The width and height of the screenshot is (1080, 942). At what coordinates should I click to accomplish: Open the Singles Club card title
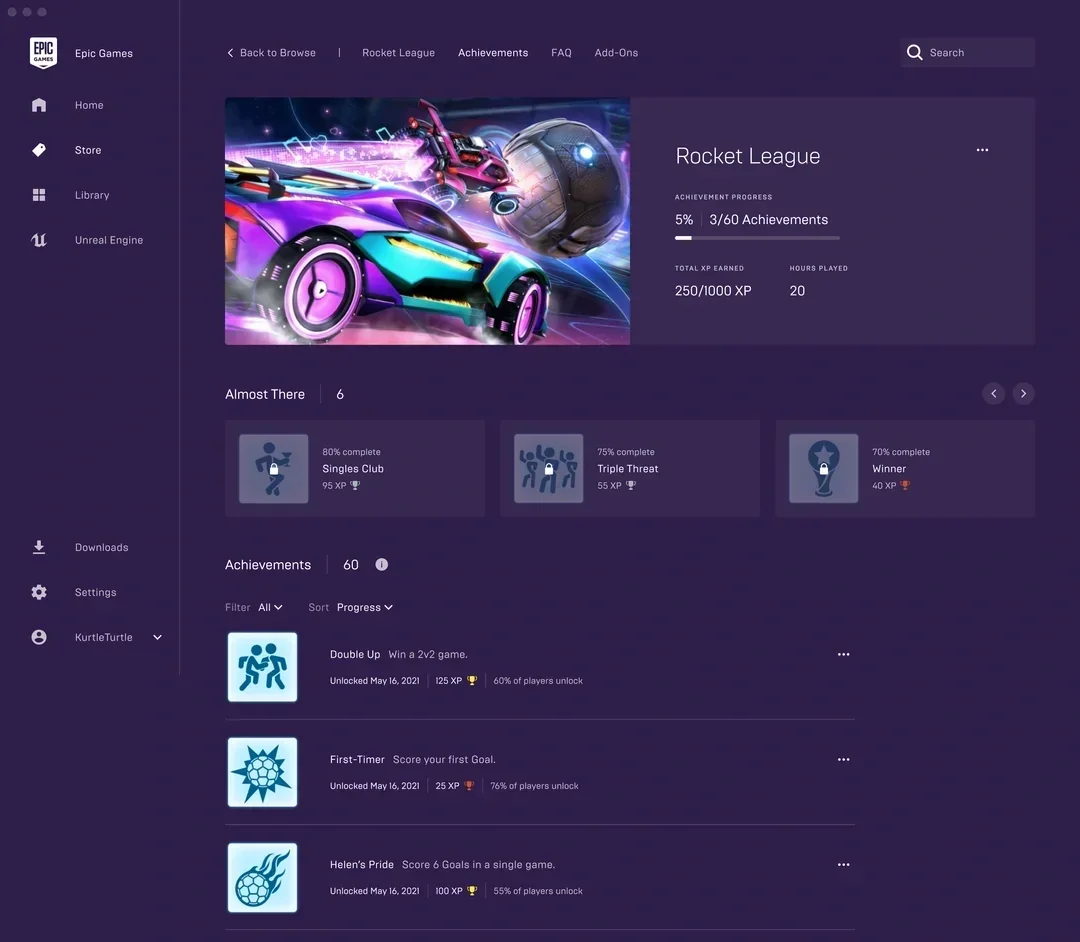click(353, 468)
